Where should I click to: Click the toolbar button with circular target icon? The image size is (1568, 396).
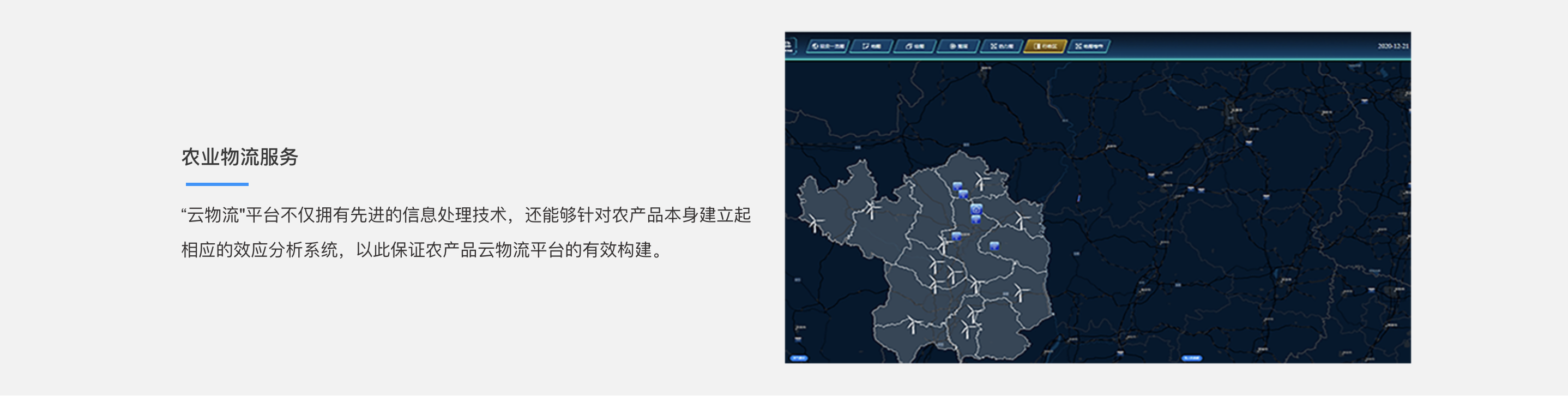[x=957, y=46]
